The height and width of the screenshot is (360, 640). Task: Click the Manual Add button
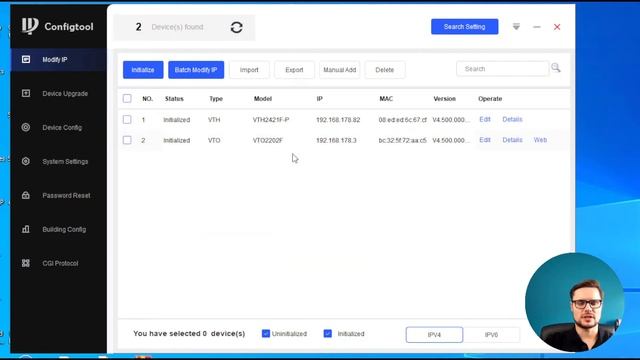pos(340,70)
